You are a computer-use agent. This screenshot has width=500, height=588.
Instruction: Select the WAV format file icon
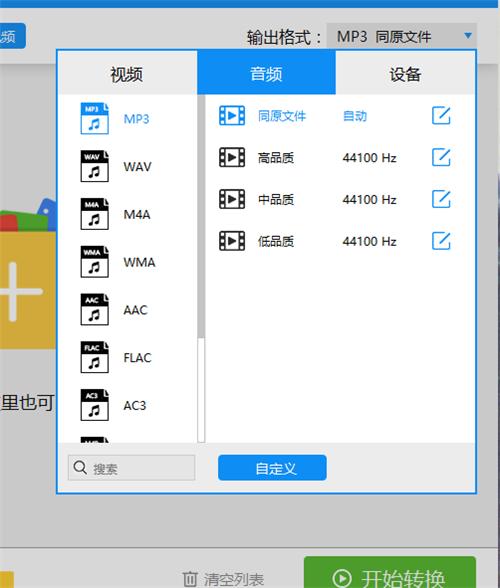[x=95, y=166]
